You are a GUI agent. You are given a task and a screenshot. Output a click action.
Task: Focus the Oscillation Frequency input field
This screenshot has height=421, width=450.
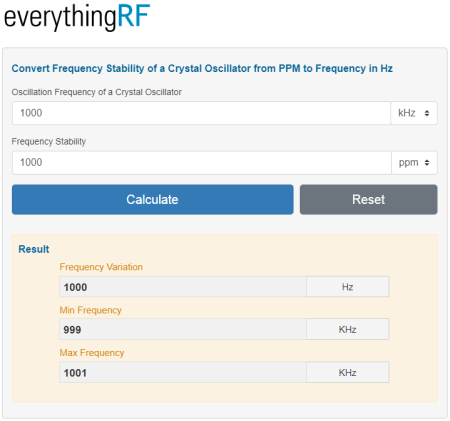[x=201, y=113]
